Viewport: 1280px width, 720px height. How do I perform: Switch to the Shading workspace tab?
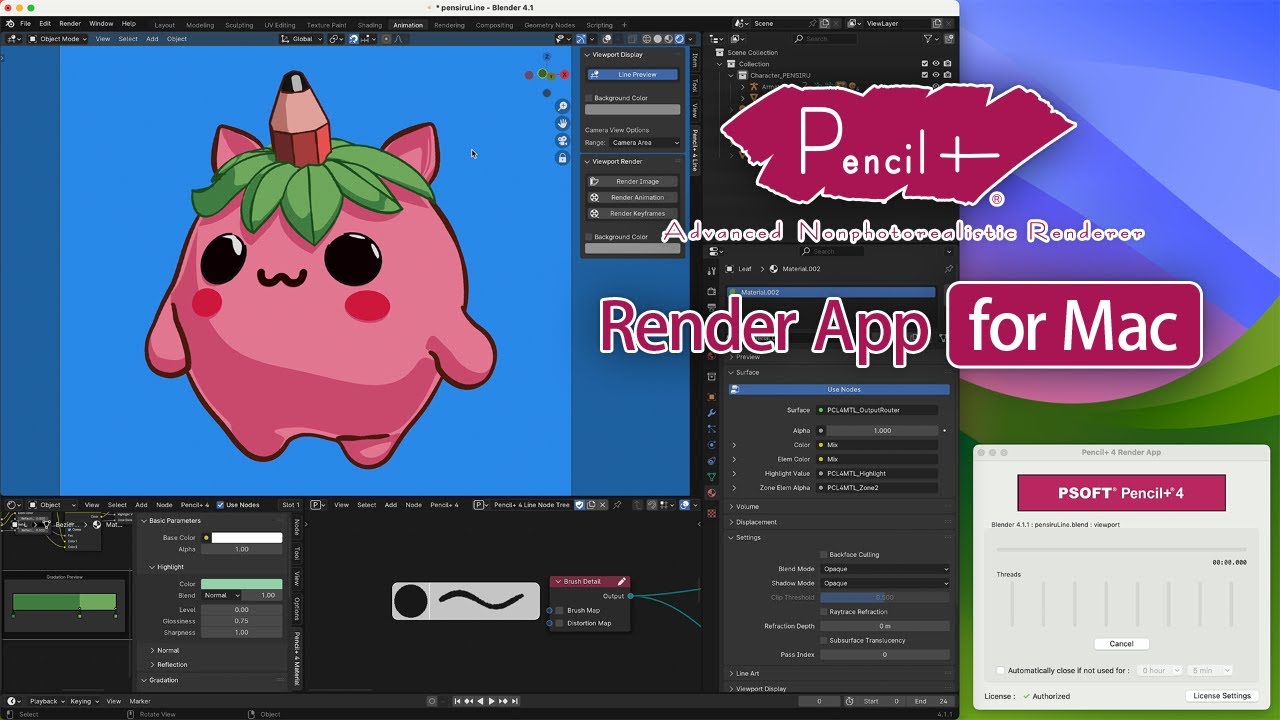[370, 25]
